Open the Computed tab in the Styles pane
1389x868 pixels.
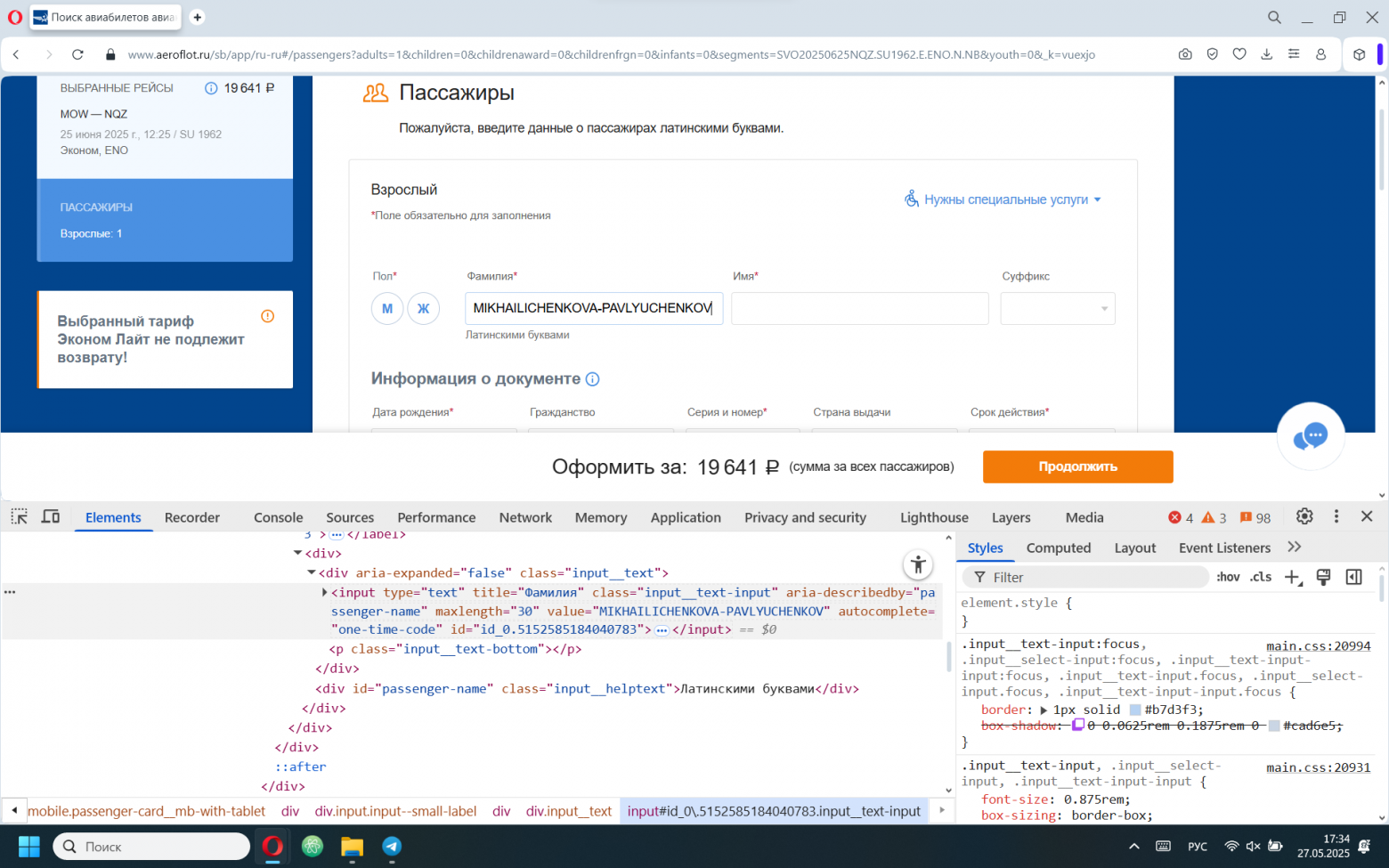pyautogui.click(x=1059, y=548)
